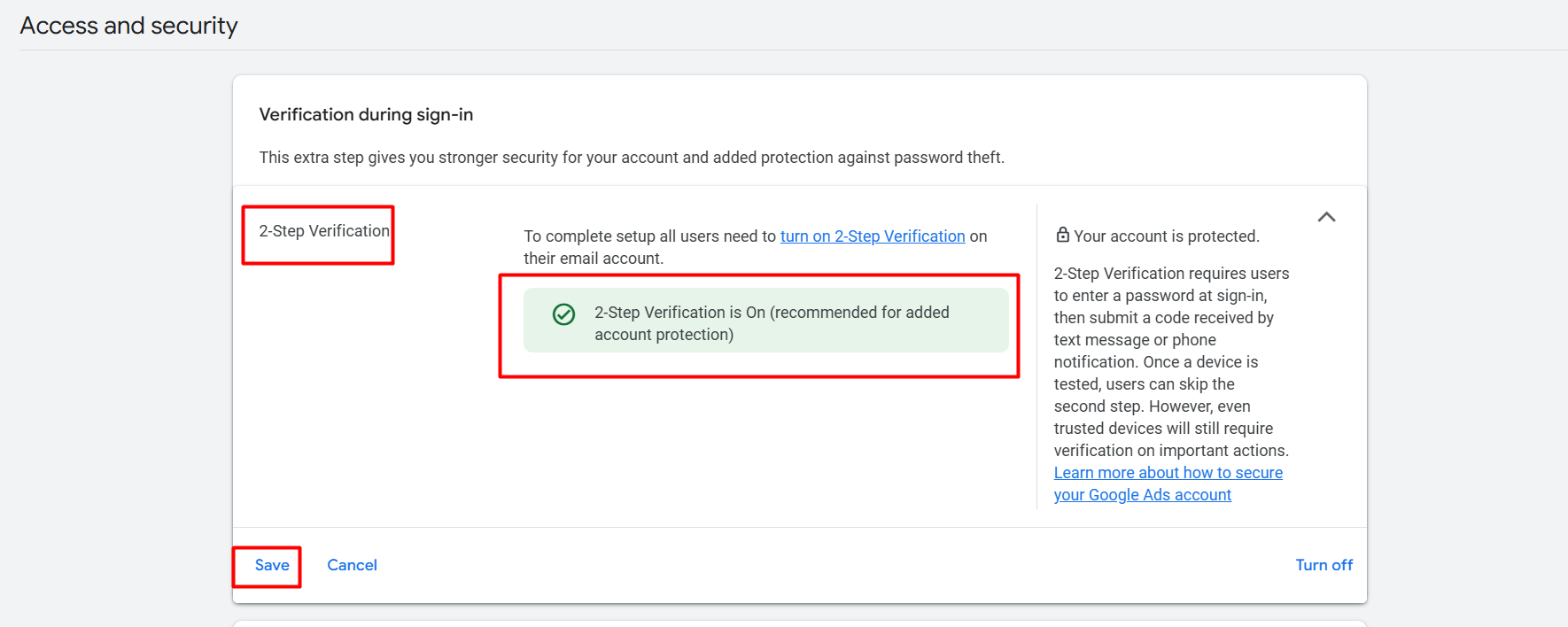
Task: Click the '2-Step Verification requires users' help paragraph
Action: pyautogui.click(x=1170, y=274)
